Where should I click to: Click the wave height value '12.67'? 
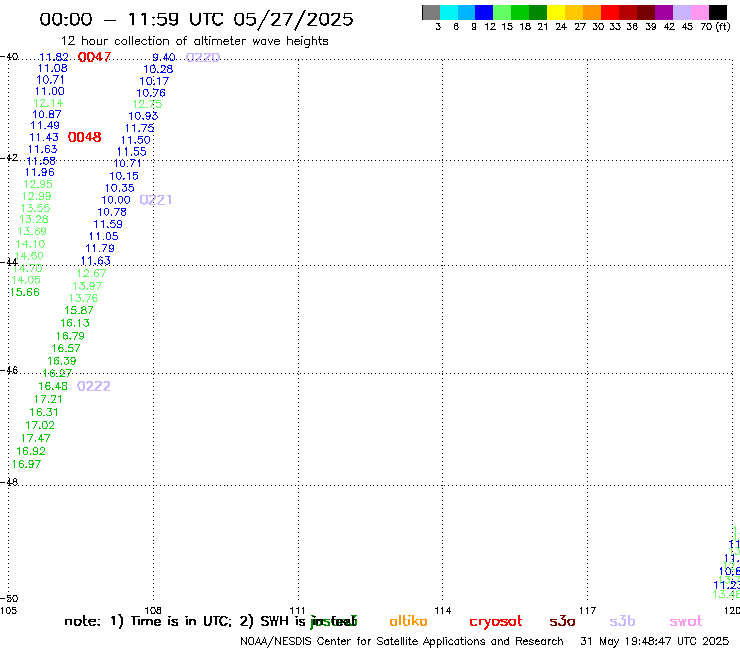92,273
